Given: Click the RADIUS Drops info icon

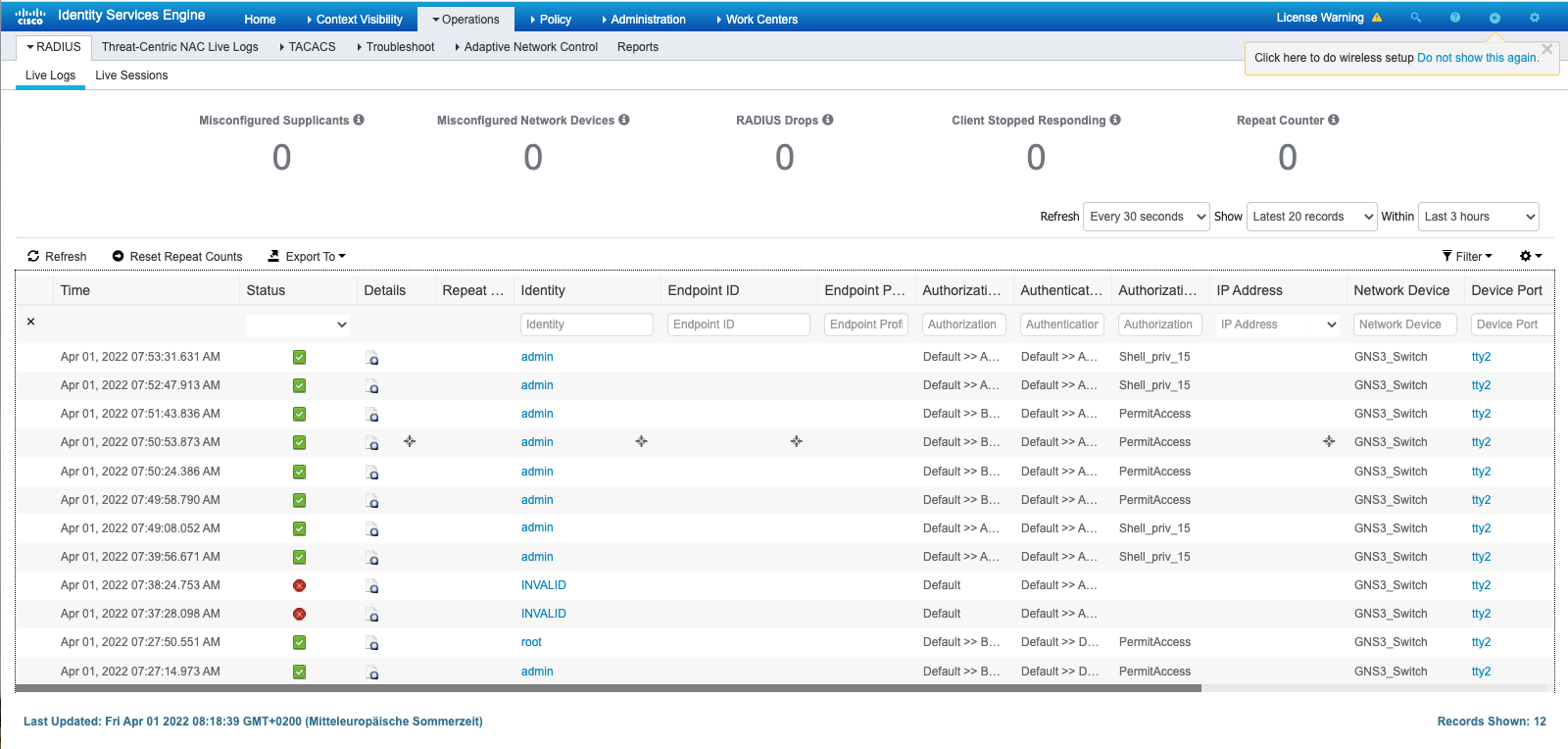Looking at the screenshot, I should point(828,120).
